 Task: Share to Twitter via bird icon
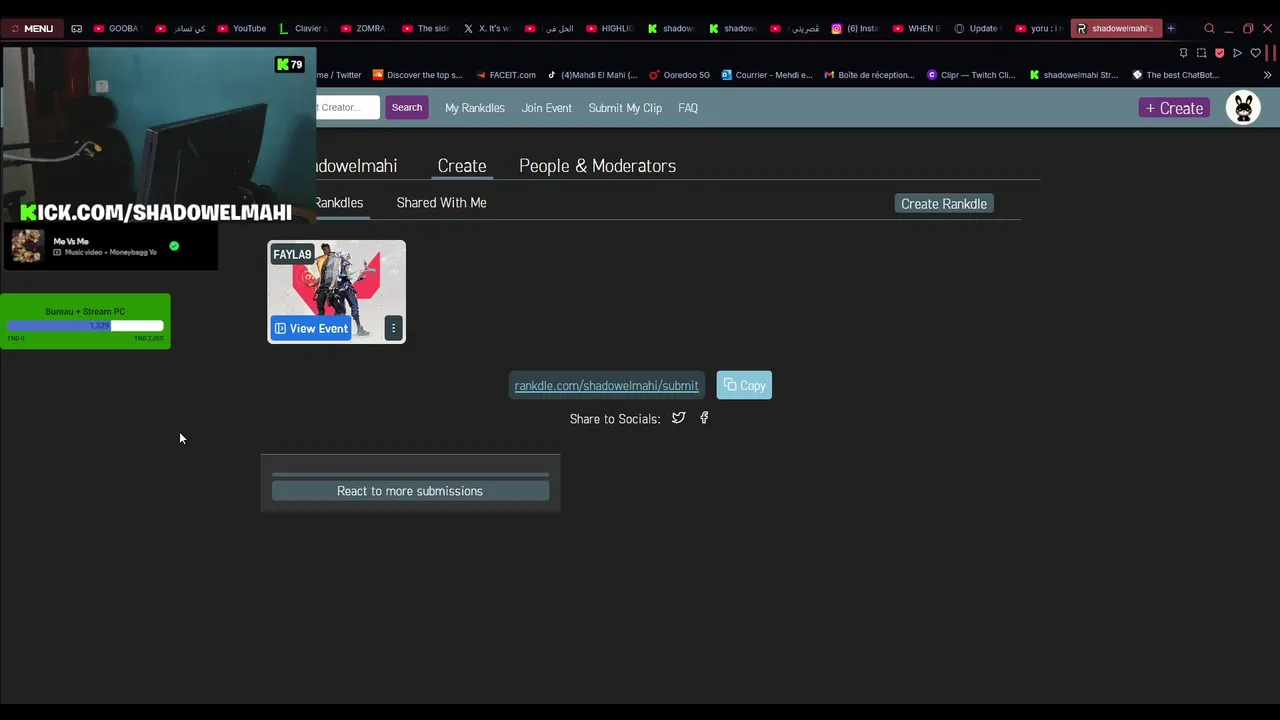click(679, 418)
